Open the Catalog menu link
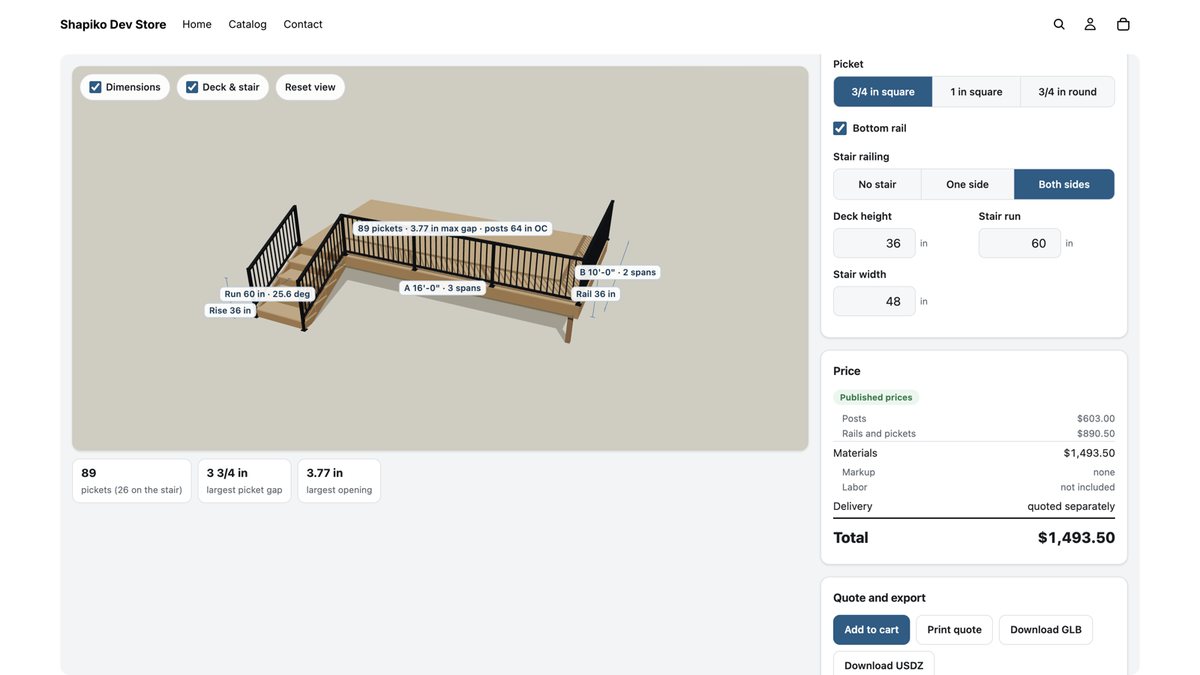 [x=247, y=24]
